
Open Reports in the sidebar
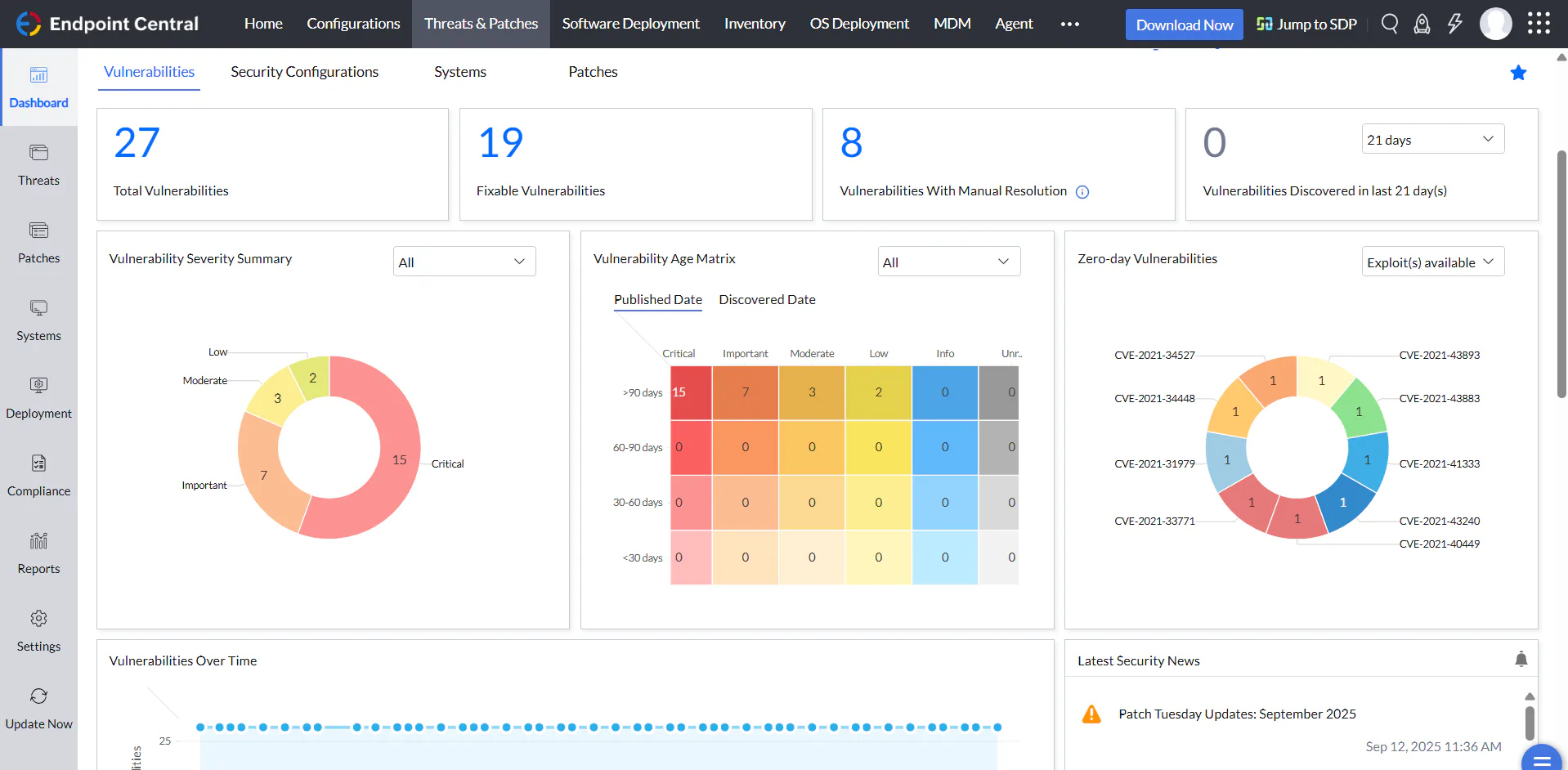[38, 553]
